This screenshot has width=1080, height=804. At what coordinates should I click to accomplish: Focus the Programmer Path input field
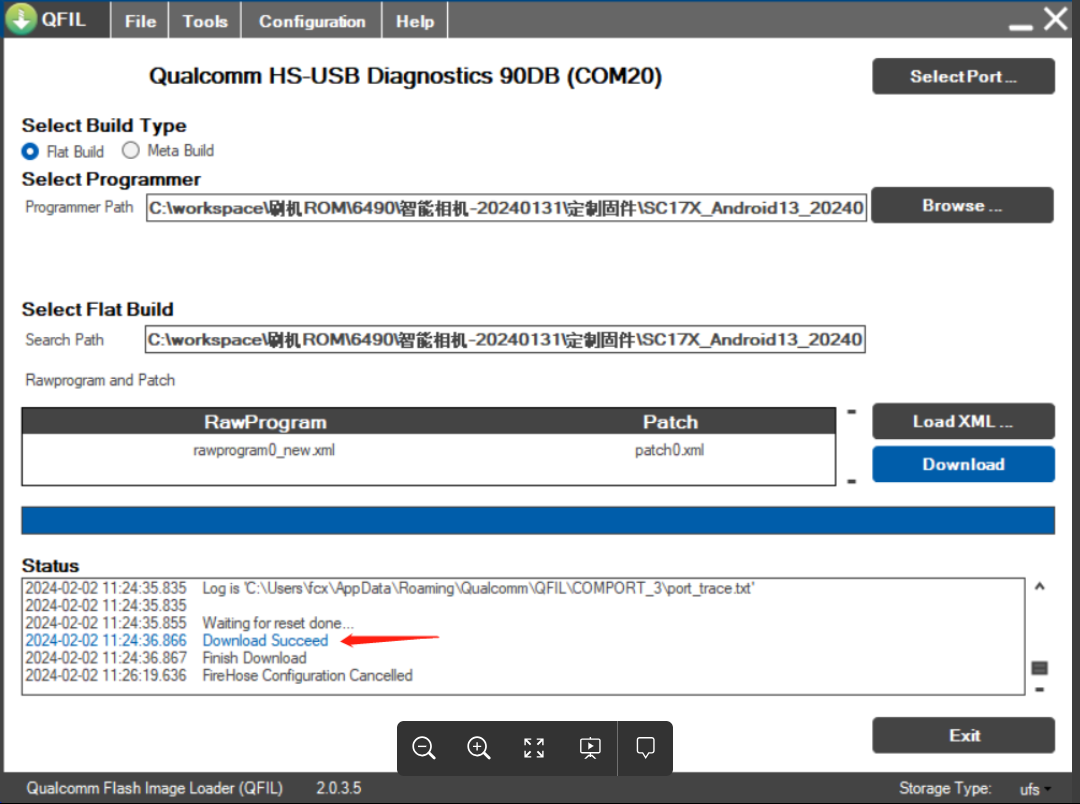tap(506, 208)
